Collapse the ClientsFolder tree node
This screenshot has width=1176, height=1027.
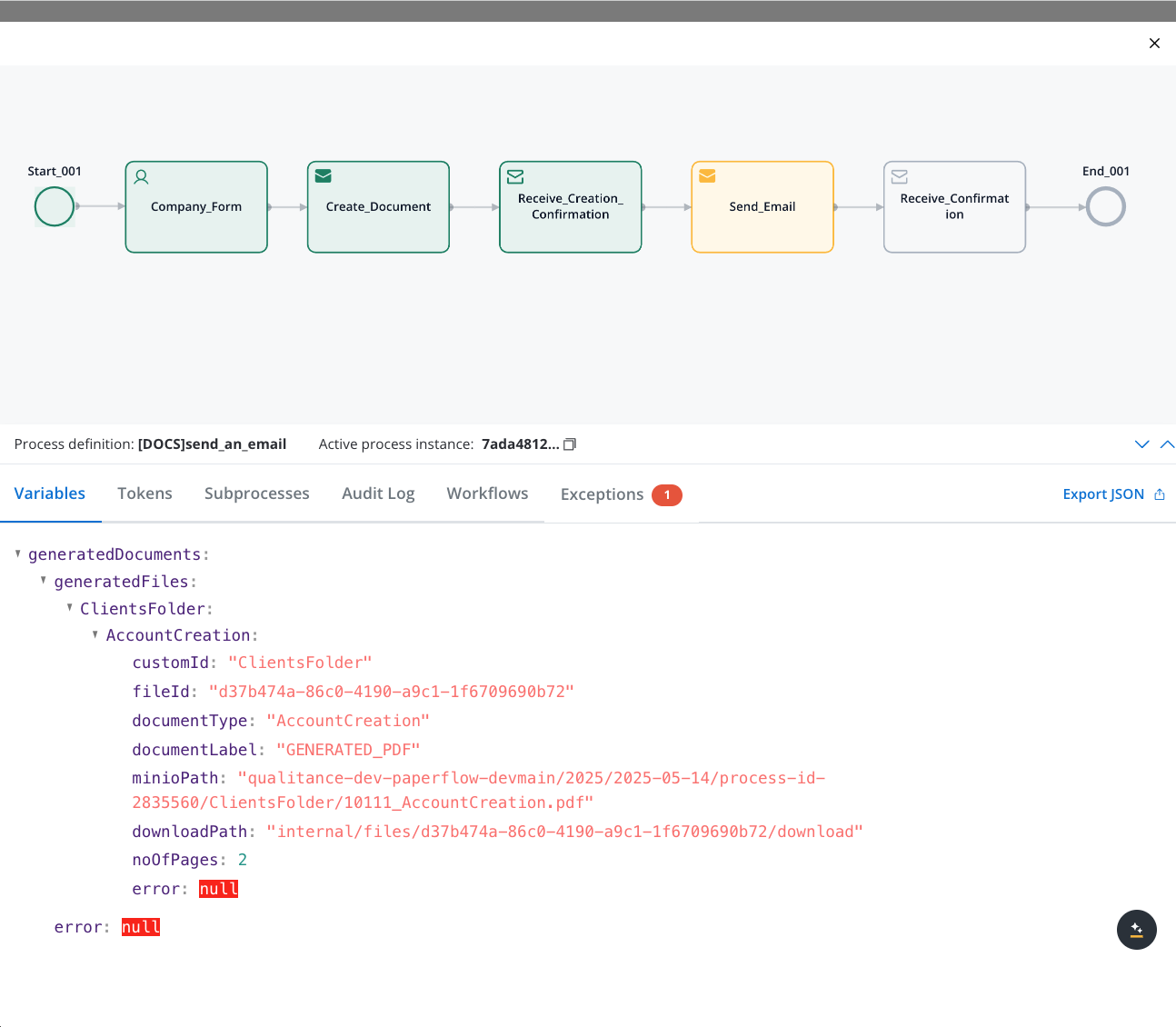click(x=70, y=607)
